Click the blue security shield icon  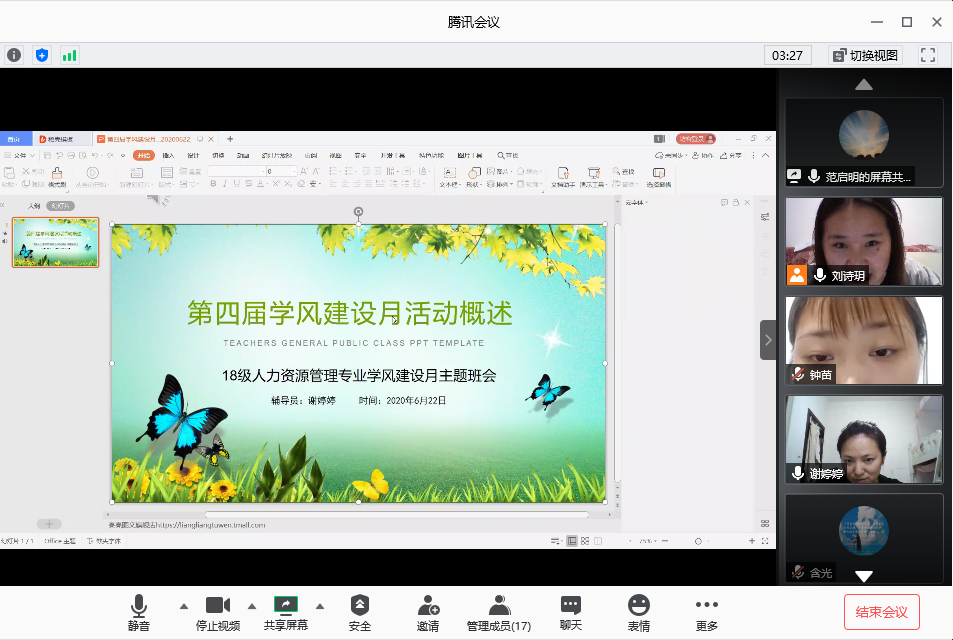pyautogui.click(x=42, y=55)
